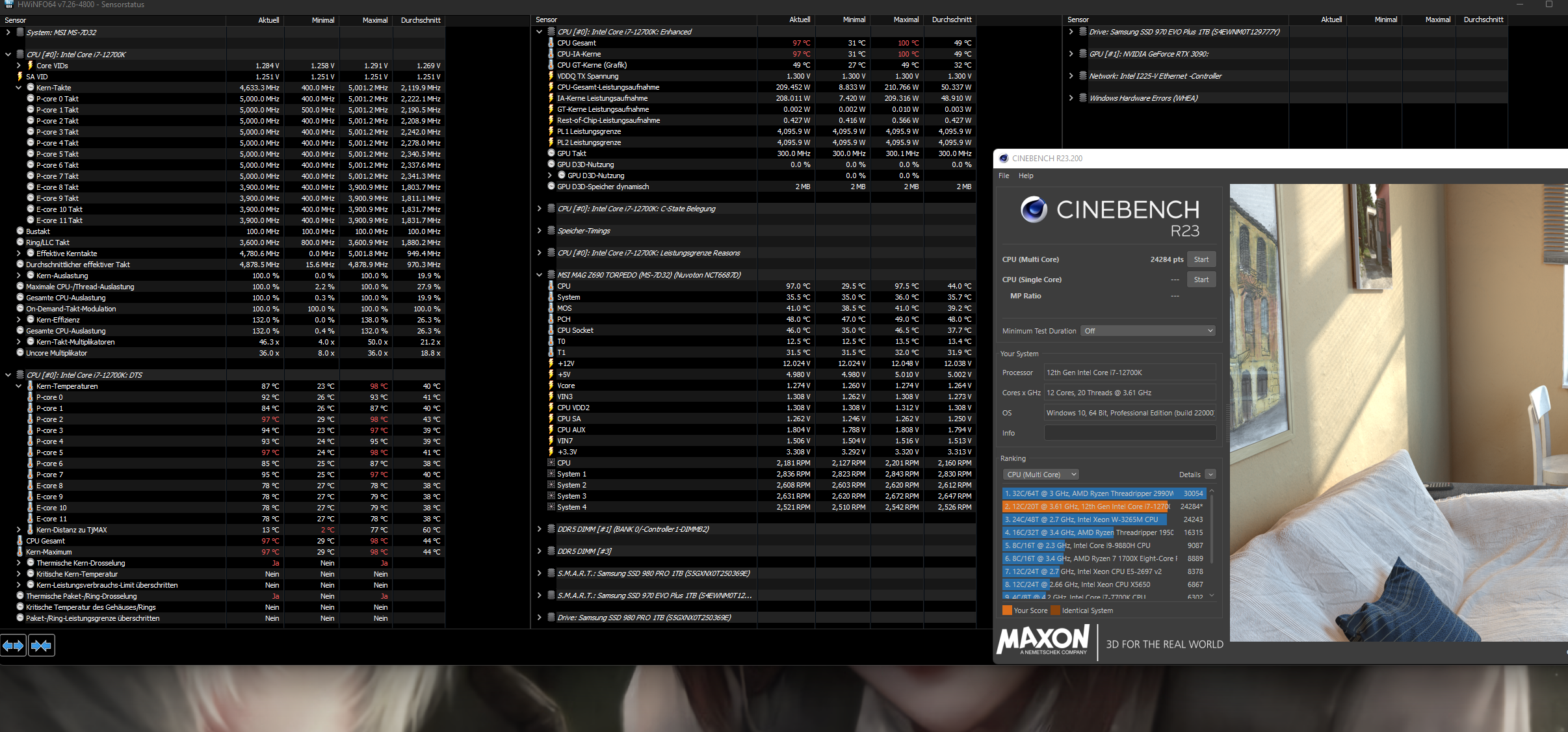The width and height of the screenshot is (1568, 732).
Task: Expand the System: MSI MS-7D32 group
Action: [8, 33]
